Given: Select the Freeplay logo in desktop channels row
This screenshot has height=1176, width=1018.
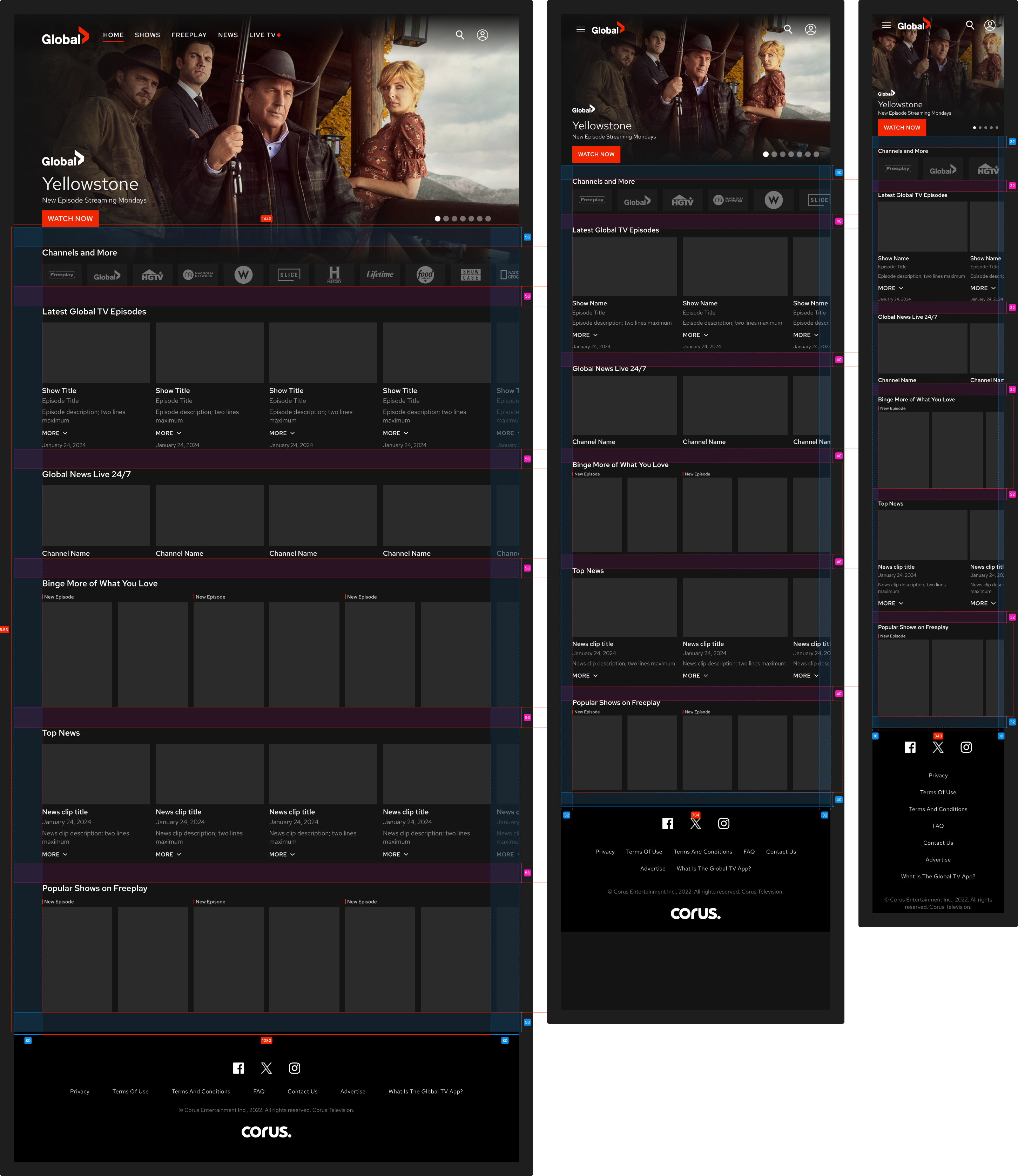Looking at the screenshot, I should click(62, 275).
